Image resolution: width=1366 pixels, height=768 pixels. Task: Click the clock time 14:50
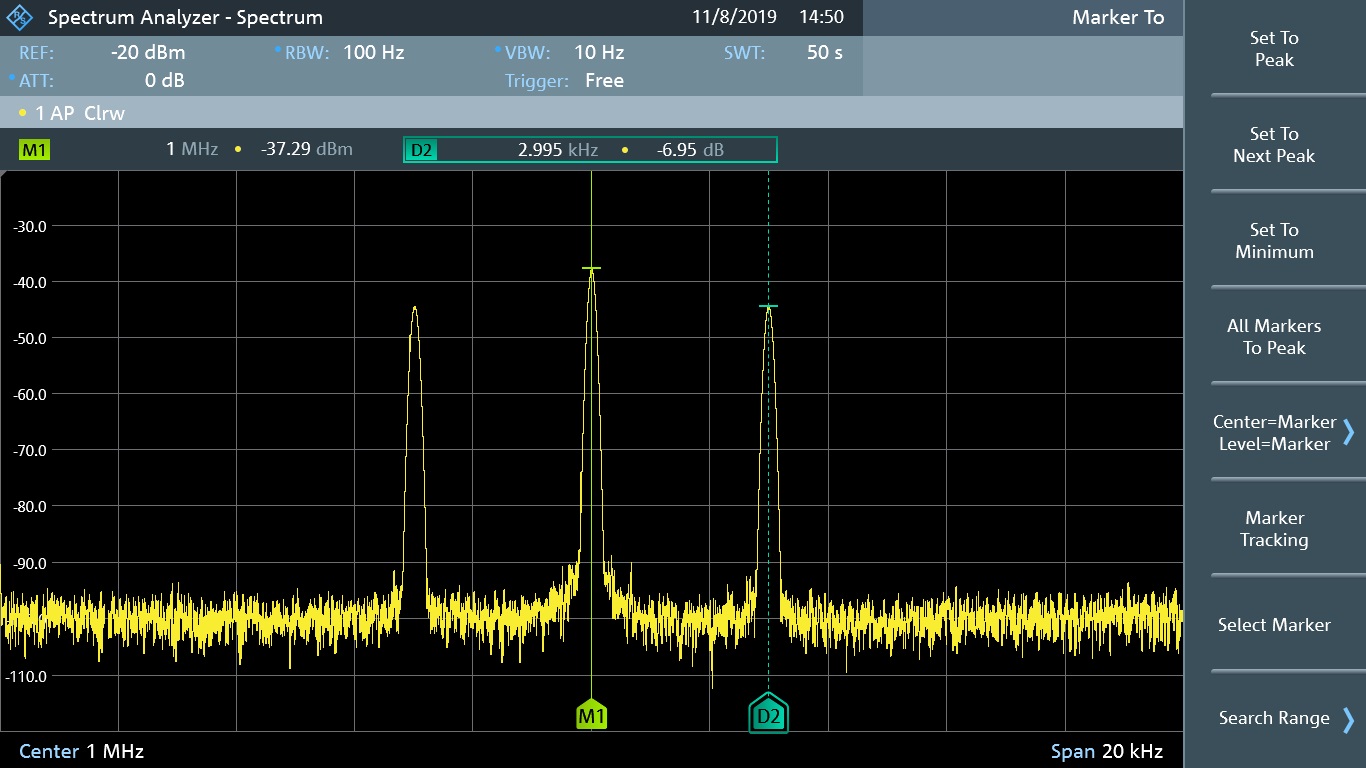tap(821, 17)
